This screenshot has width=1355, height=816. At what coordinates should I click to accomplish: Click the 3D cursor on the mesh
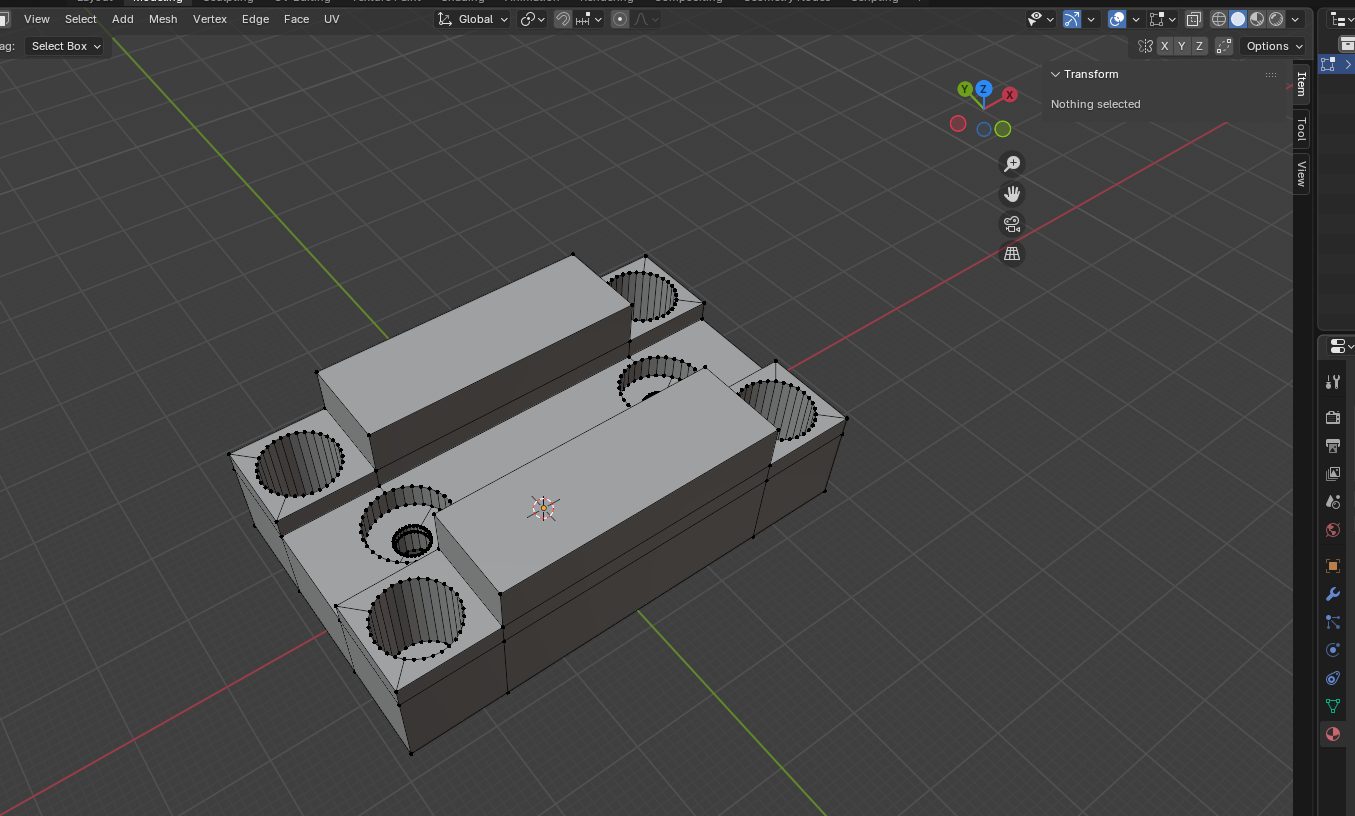pos(543,508)
